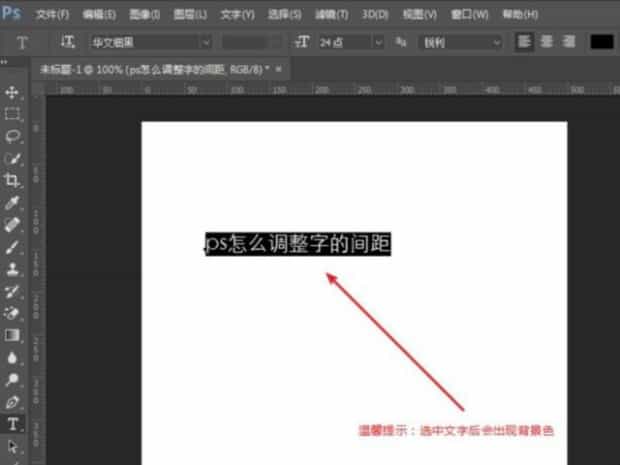This screenshot has width=620, height=465.
Task: Select the Brush tool
Action: tap(13, 246)
